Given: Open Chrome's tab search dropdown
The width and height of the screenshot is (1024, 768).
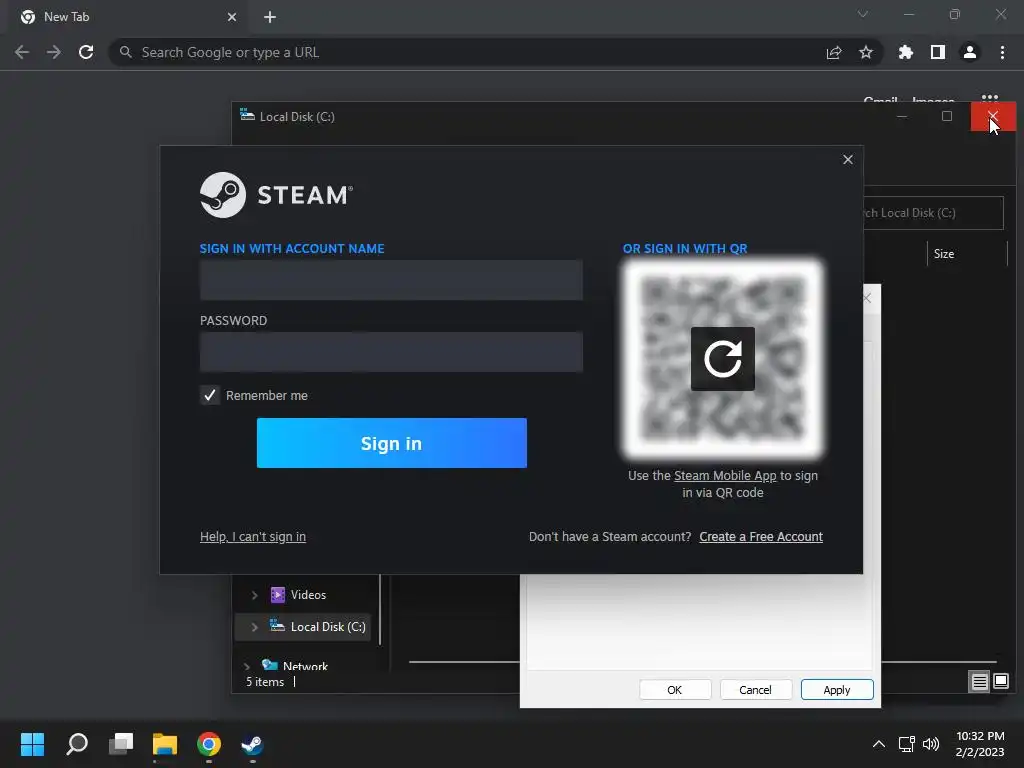Looking at the screenshot, I should tap(863, 14).
